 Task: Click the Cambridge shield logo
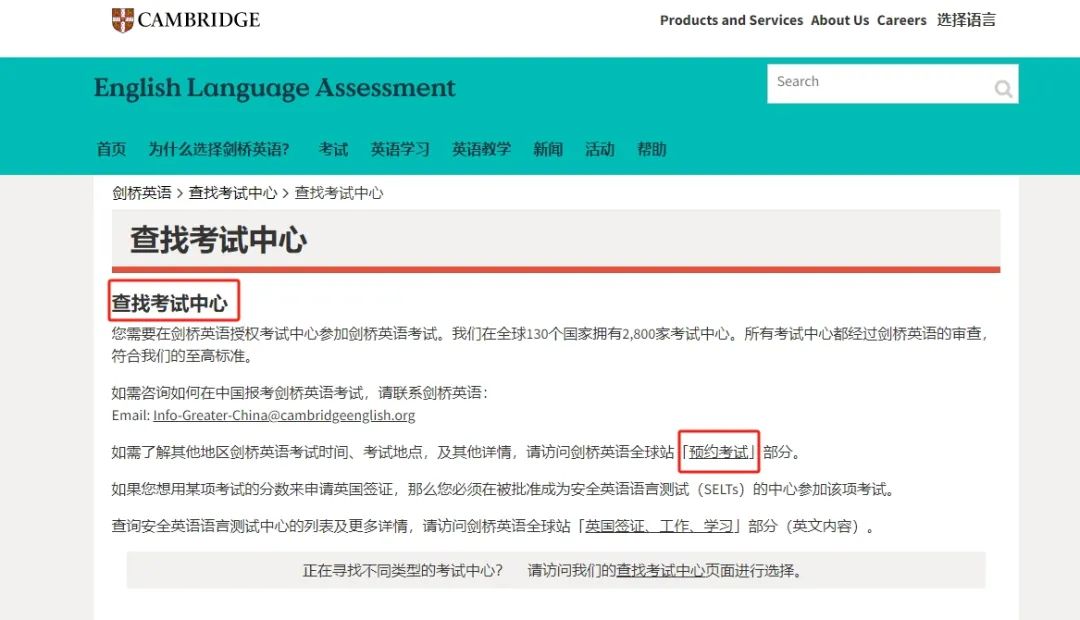[123, 20]
